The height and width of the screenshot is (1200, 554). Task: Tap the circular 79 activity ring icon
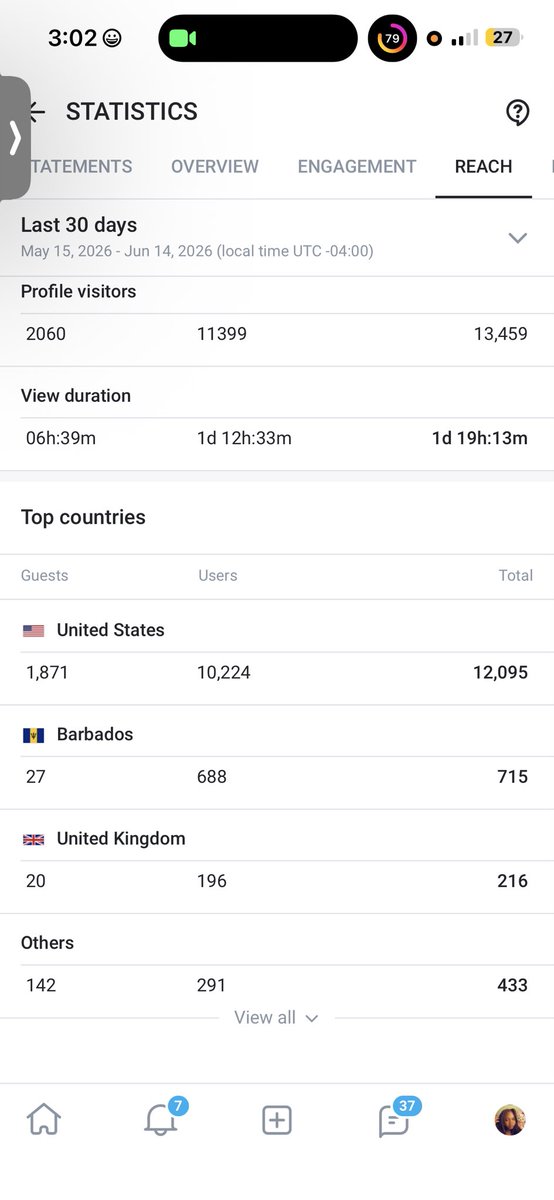pos(392,39)
